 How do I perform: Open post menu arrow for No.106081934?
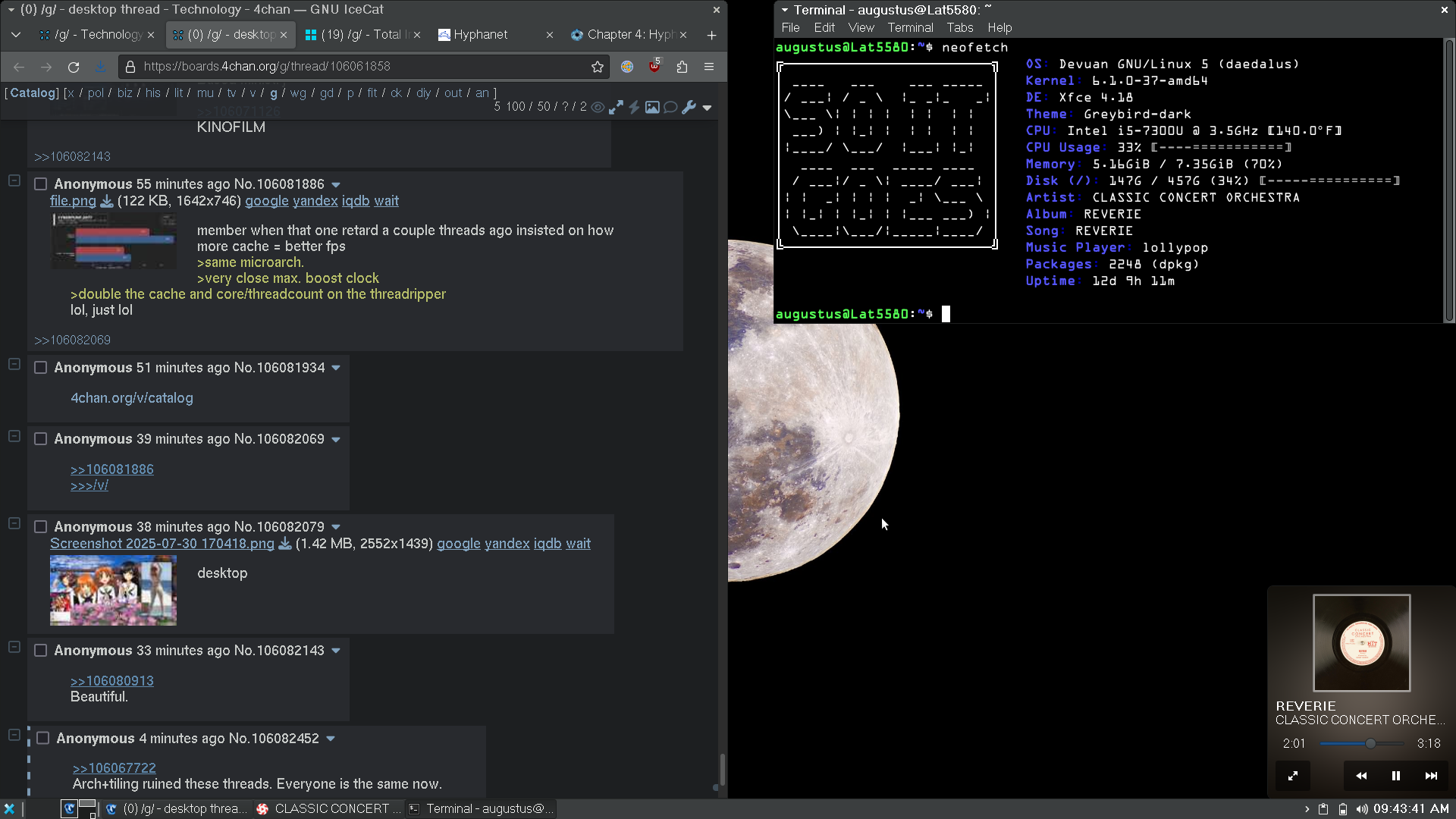[336, 369]
